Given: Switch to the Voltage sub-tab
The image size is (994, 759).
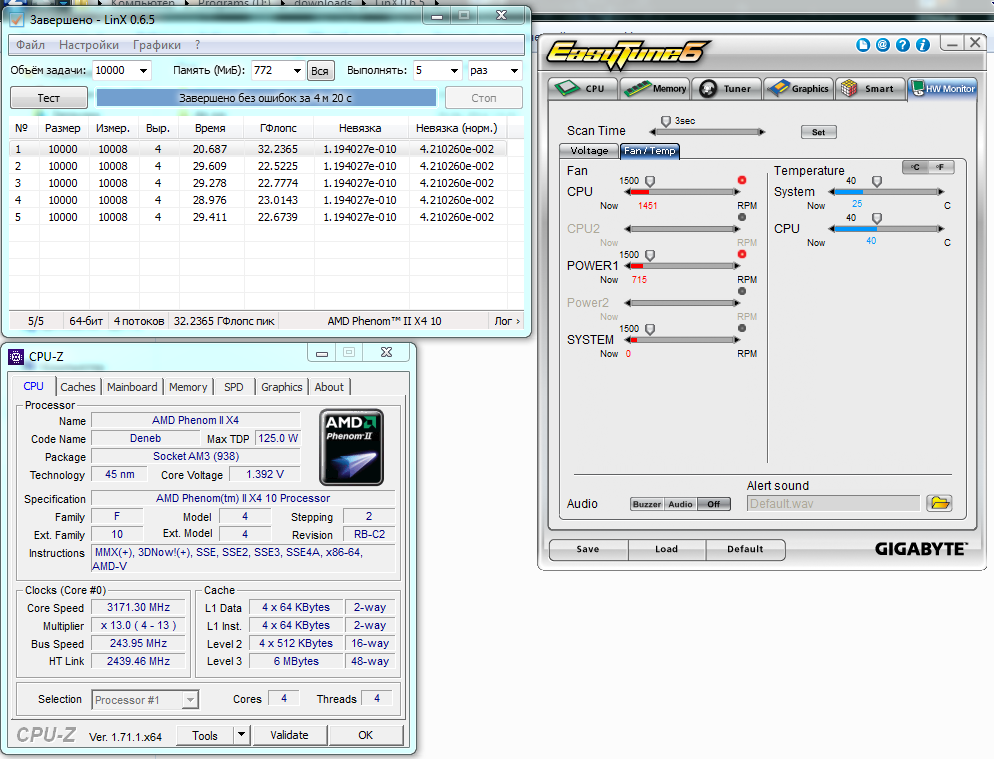Looking at the screenshot, I should [589, 151].
